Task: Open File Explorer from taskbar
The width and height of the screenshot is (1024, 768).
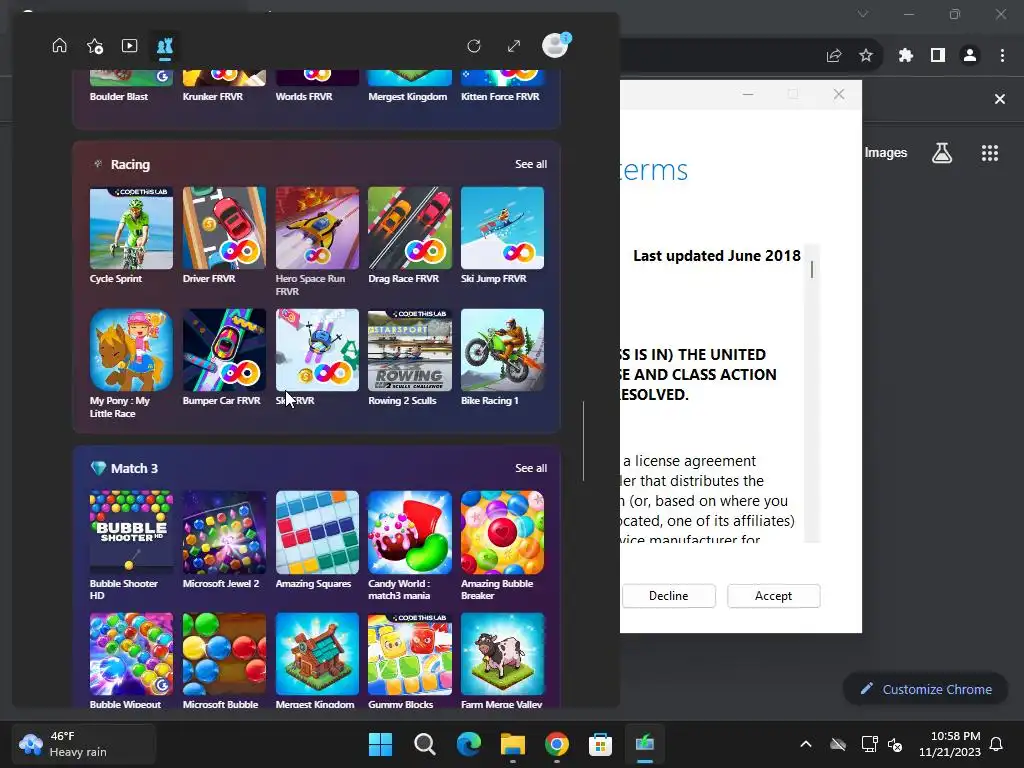Action: point(513,744)
